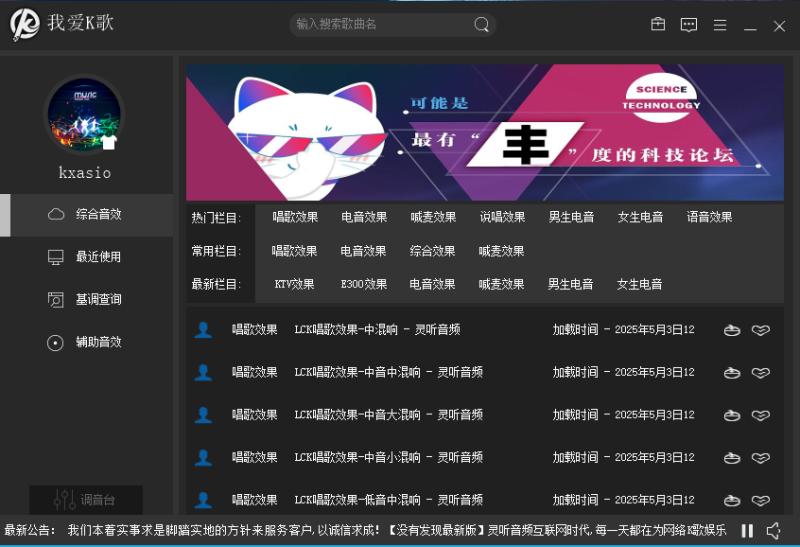Select 女生电音 under 最新栏目
The height and width of the screenshot is (547, 800).
pyautogui.click(x=639, y=284)
